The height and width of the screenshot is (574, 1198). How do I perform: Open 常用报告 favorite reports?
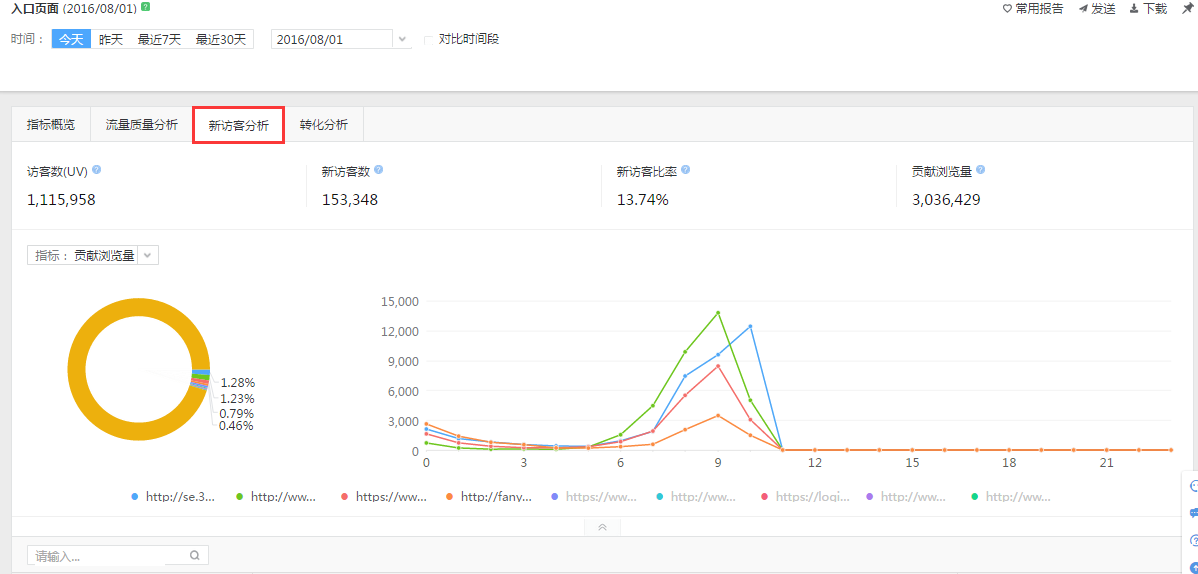[x=1033, y=8]
